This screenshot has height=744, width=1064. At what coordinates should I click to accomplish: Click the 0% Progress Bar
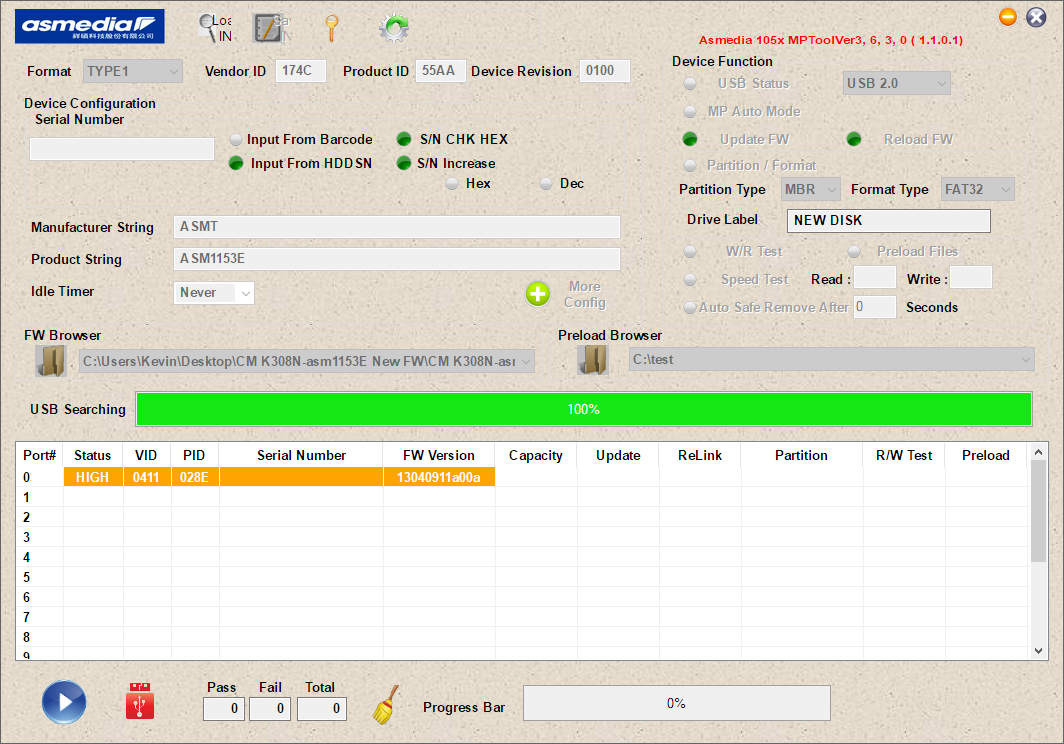coord(677,703)
